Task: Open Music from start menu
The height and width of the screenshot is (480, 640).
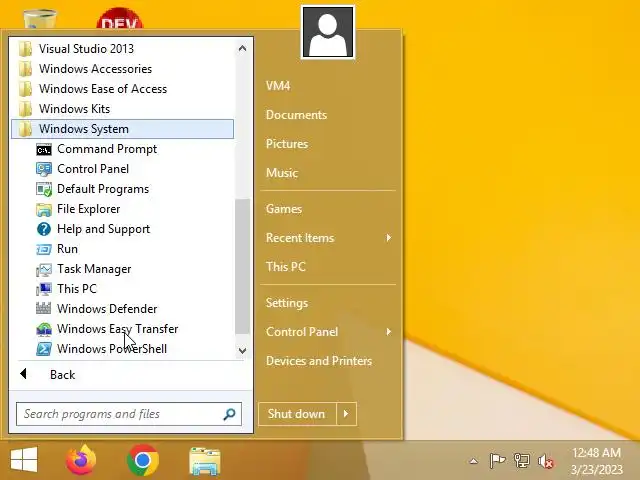Action: pyautogui.click(x=282, y=173)
